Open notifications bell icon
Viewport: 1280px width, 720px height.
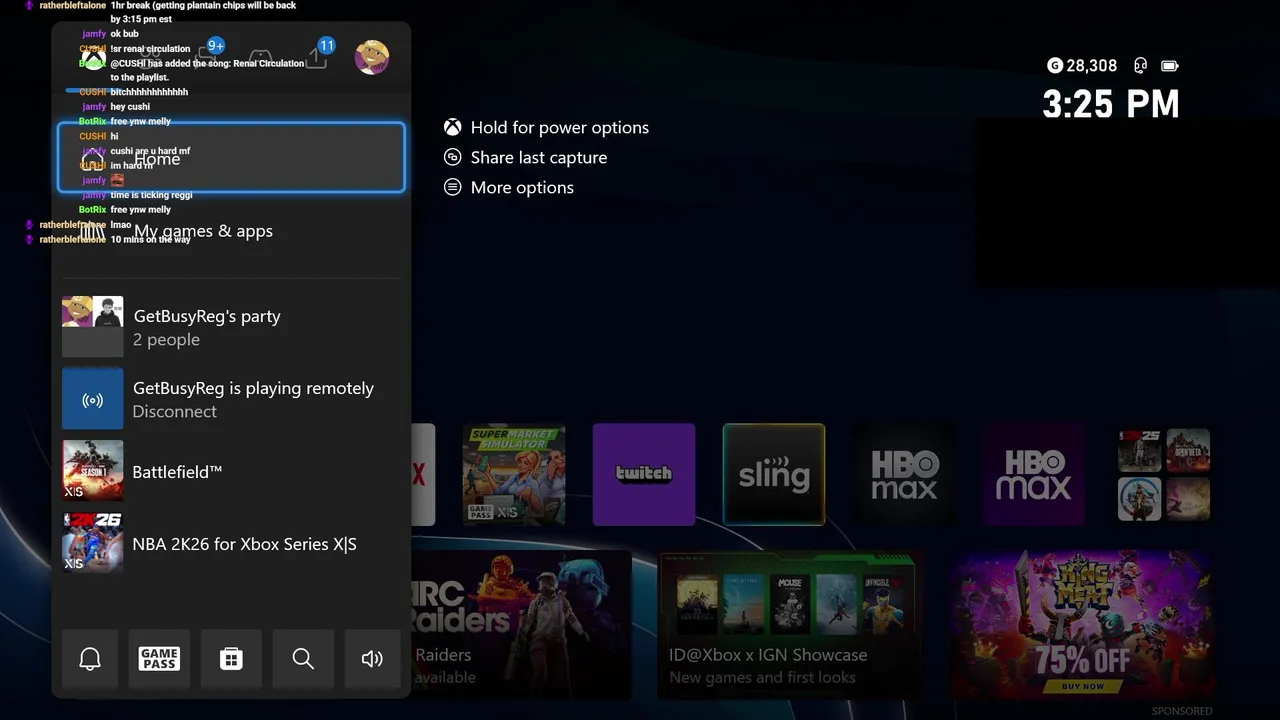pyautogui.click(x=90, y=658)
